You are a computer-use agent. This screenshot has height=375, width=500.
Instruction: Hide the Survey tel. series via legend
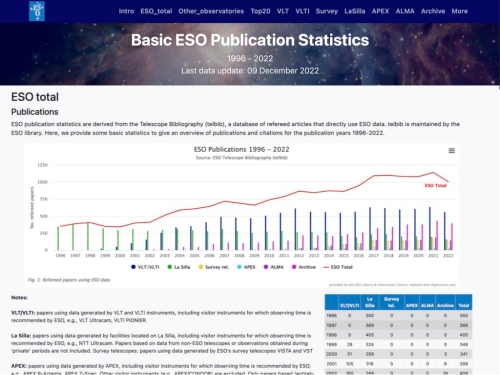pos(214,267)
